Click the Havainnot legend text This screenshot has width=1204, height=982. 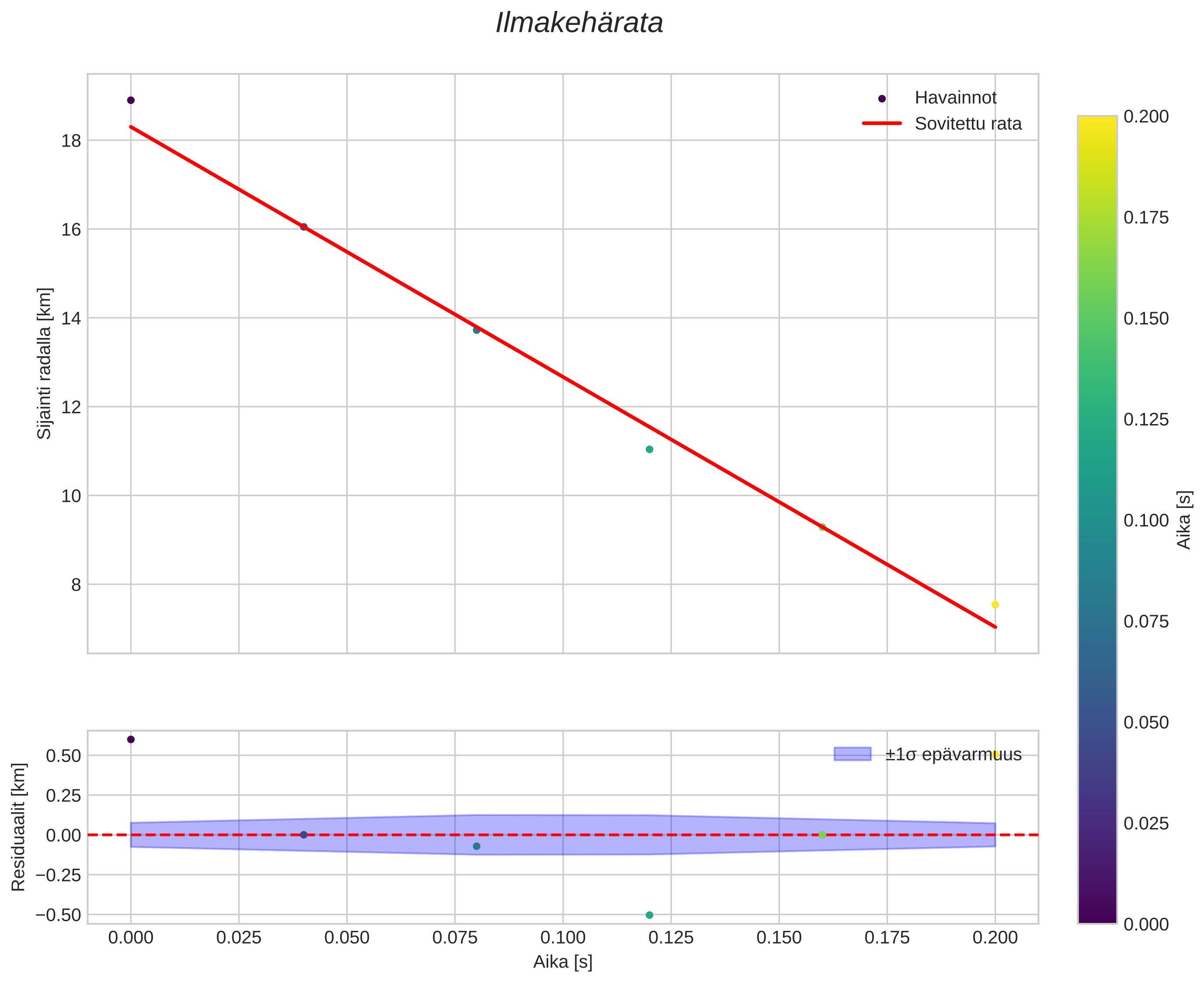(x=955, y=98)
